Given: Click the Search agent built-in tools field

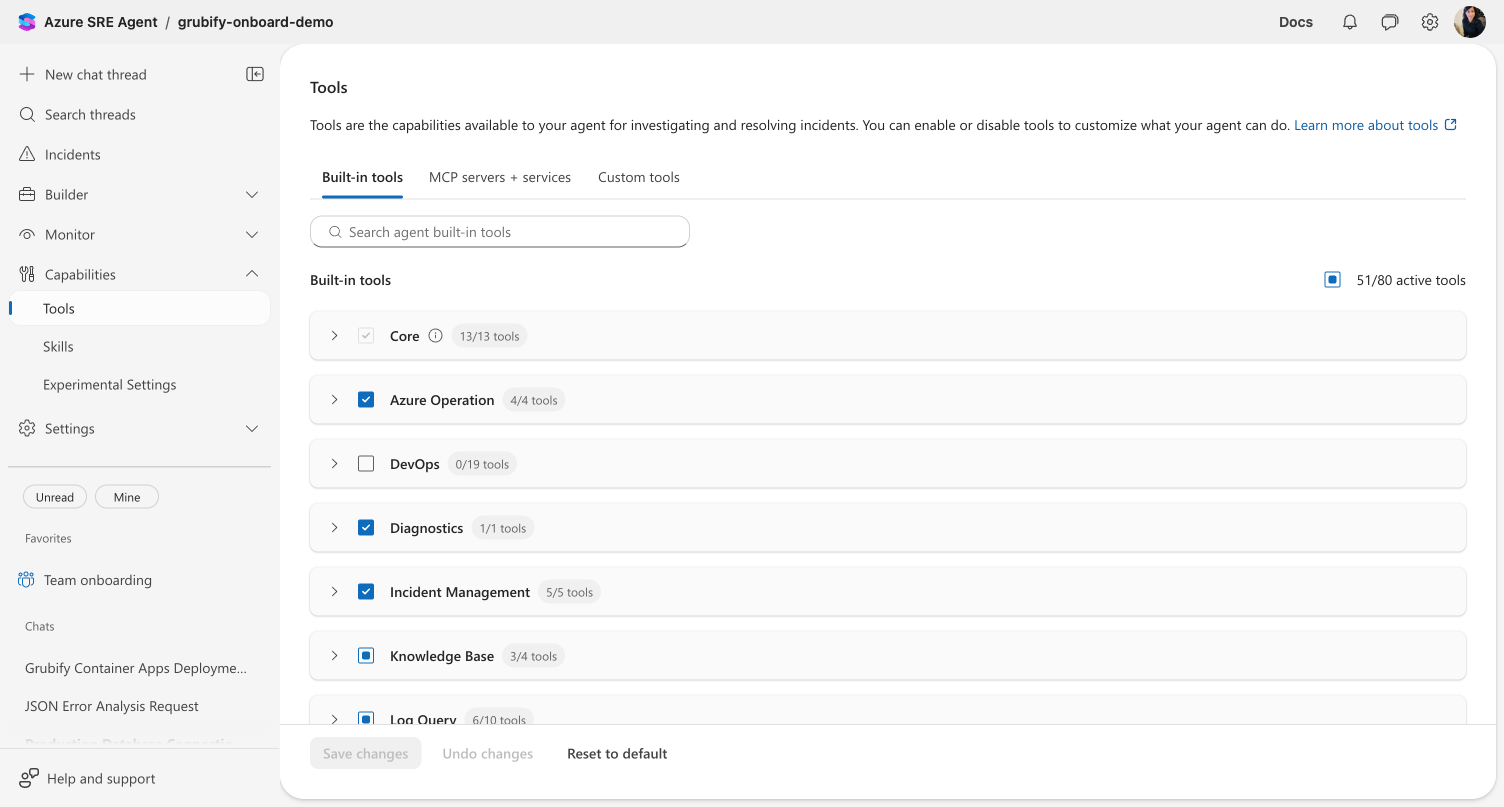Looking at the screenshot, I should point(500,232).
